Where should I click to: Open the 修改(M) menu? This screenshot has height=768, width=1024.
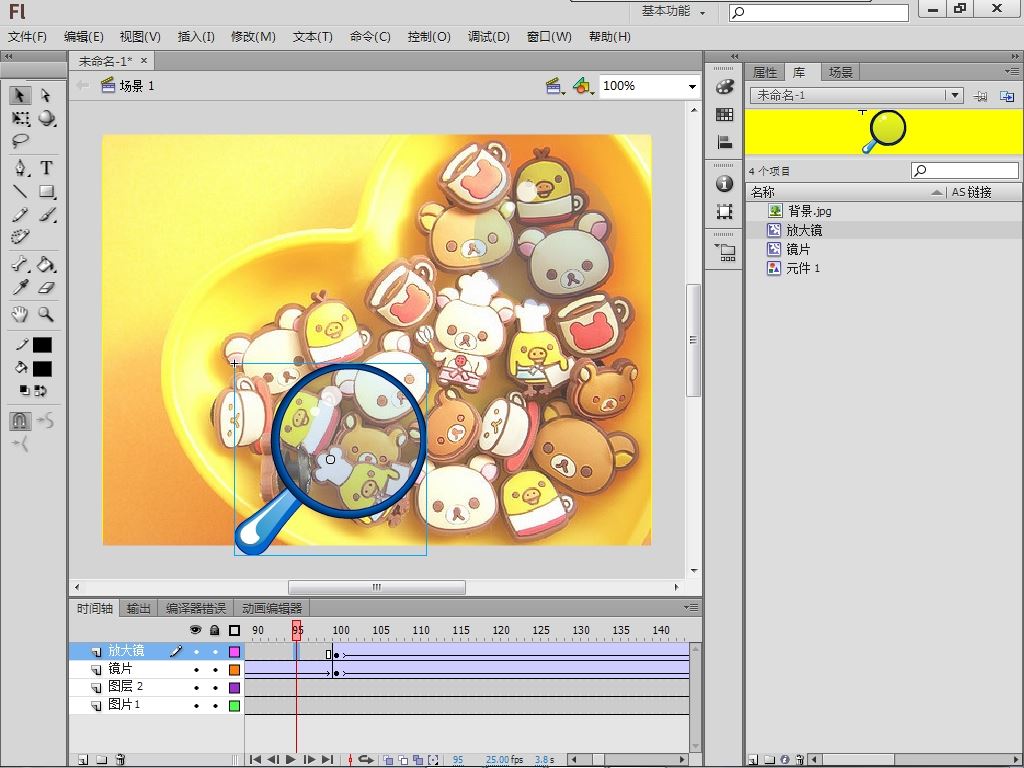coord(253,37)
